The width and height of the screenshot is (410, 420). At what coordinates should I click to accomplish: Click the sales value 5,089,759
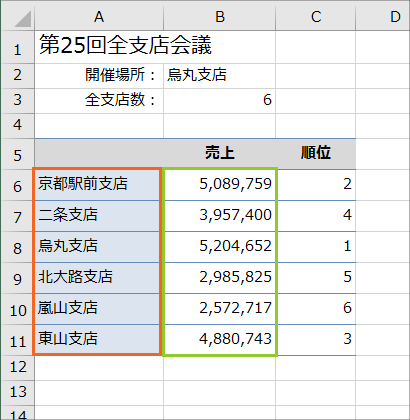(220, 184)
